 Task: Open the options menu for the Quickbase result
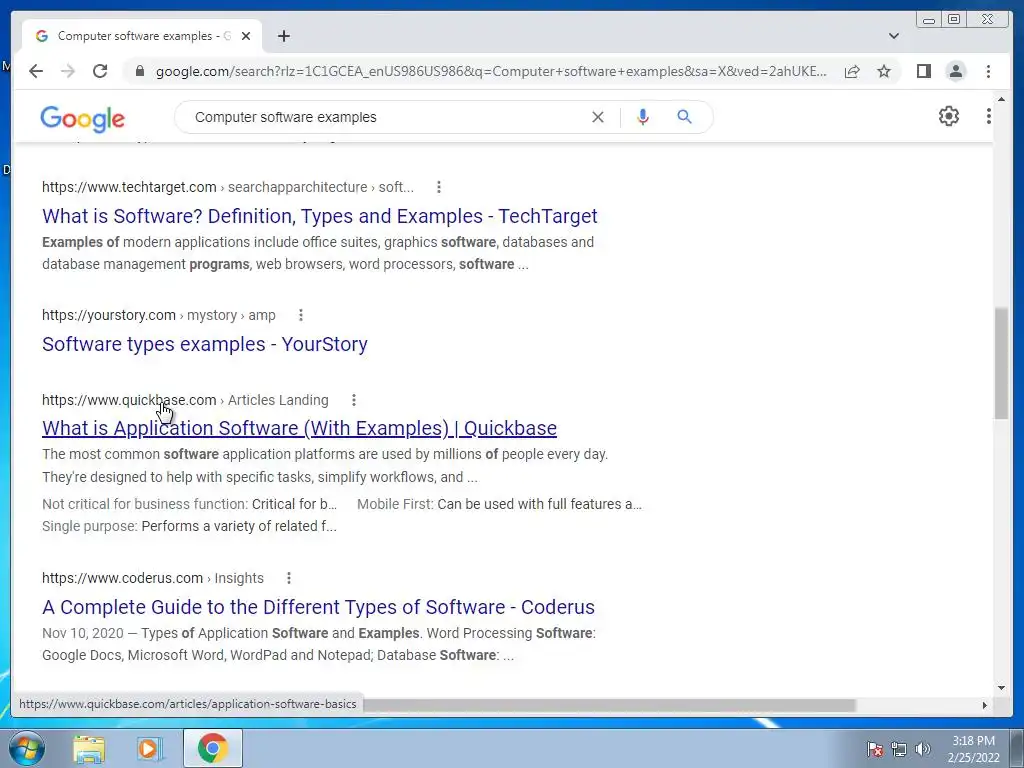[354, 400]
